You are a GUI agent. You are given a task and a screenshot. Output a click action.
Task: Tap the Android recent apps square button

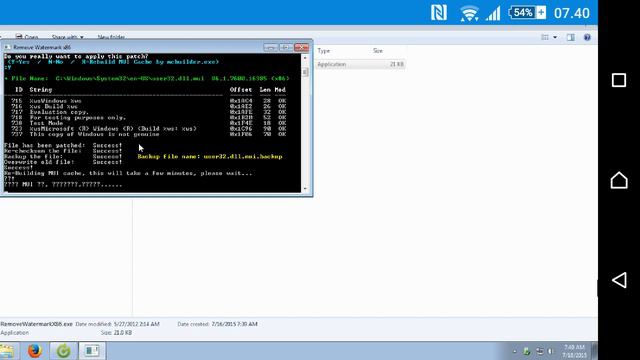619,80
